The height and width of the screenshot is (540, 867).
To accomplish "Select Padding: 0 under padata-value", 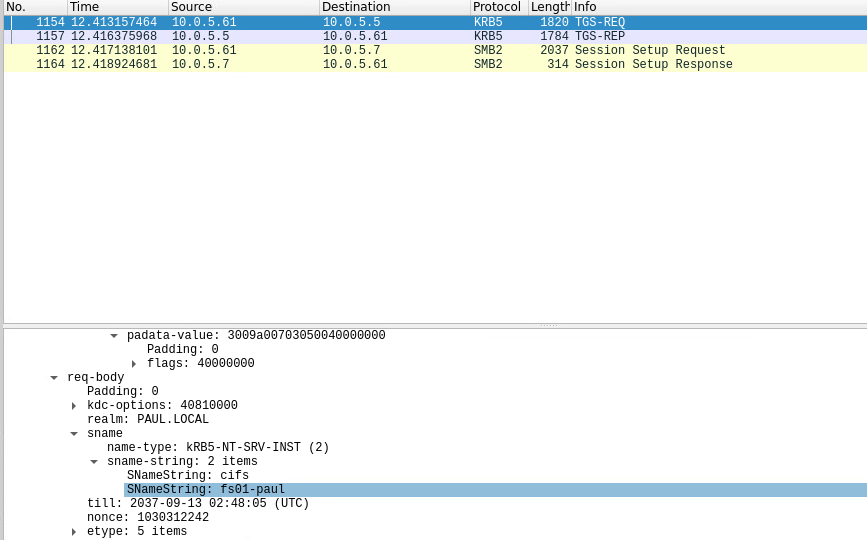I will coord(182,349).
